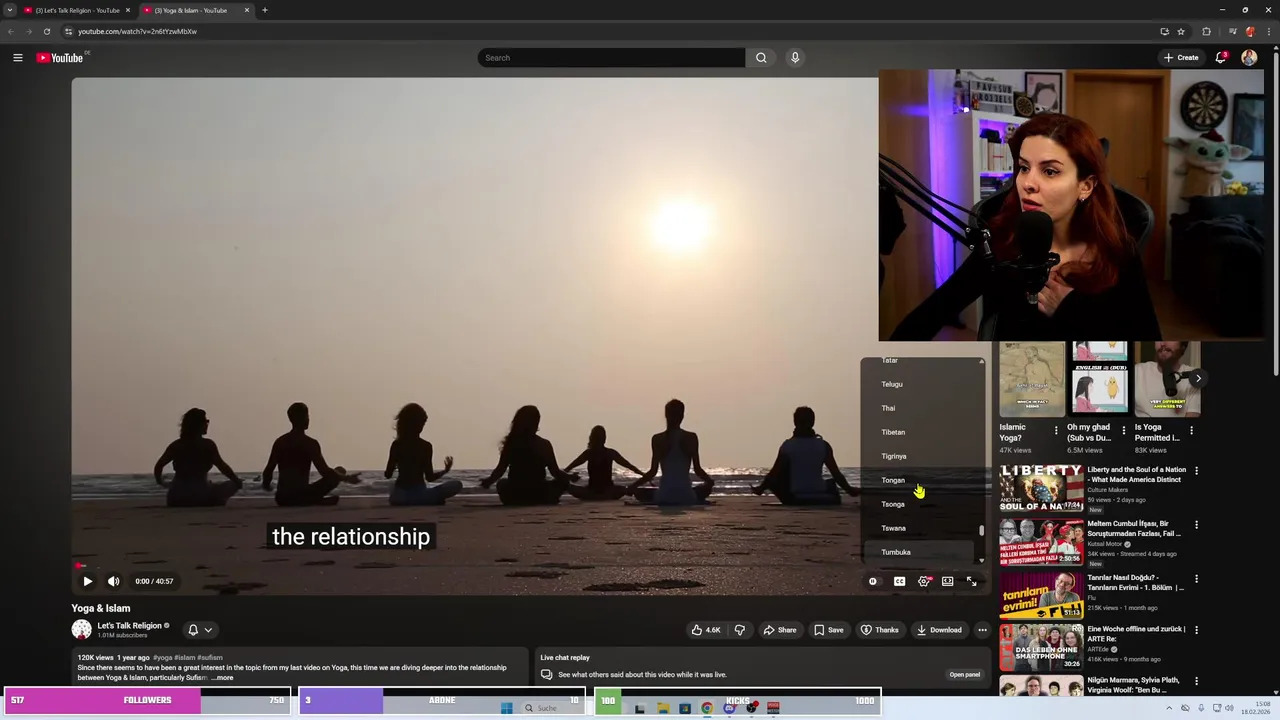Open Windows Start menu
The image size is (1280, 720).
pyautogui.click(x=506, y=708)
